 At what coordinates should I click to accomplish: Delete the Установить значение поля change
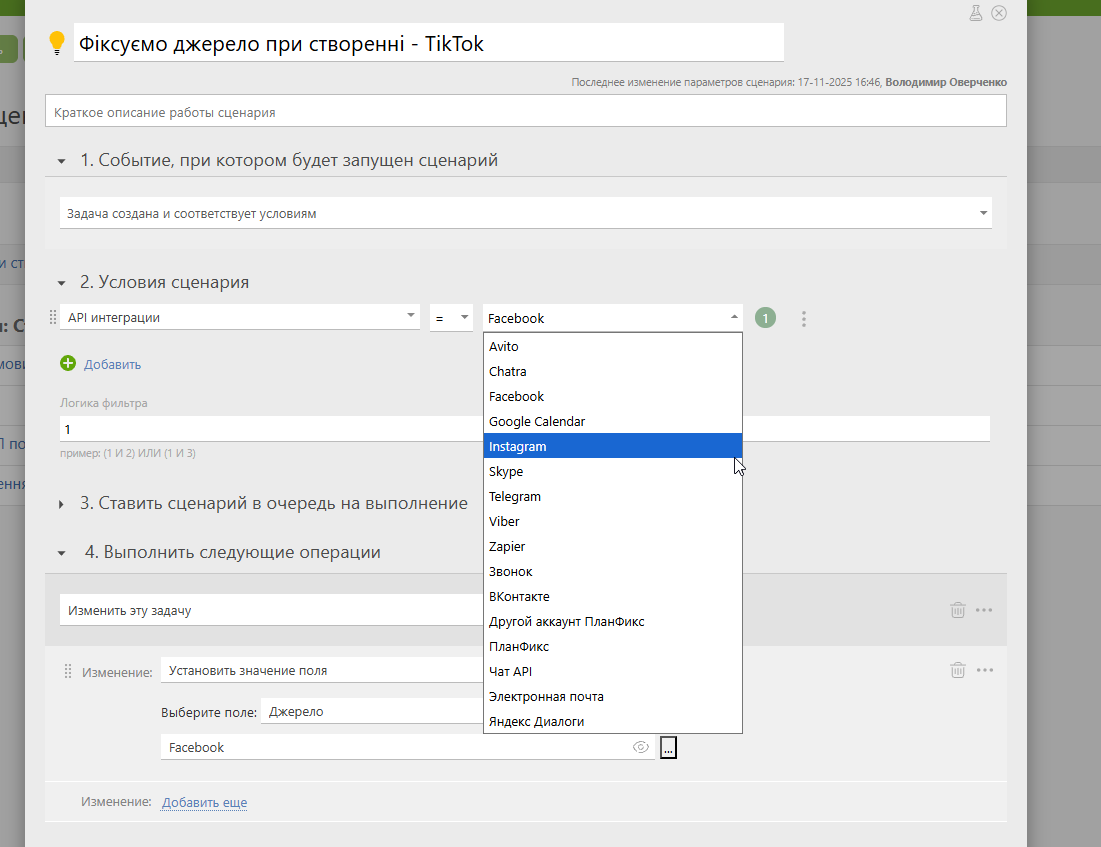[957, 670]
